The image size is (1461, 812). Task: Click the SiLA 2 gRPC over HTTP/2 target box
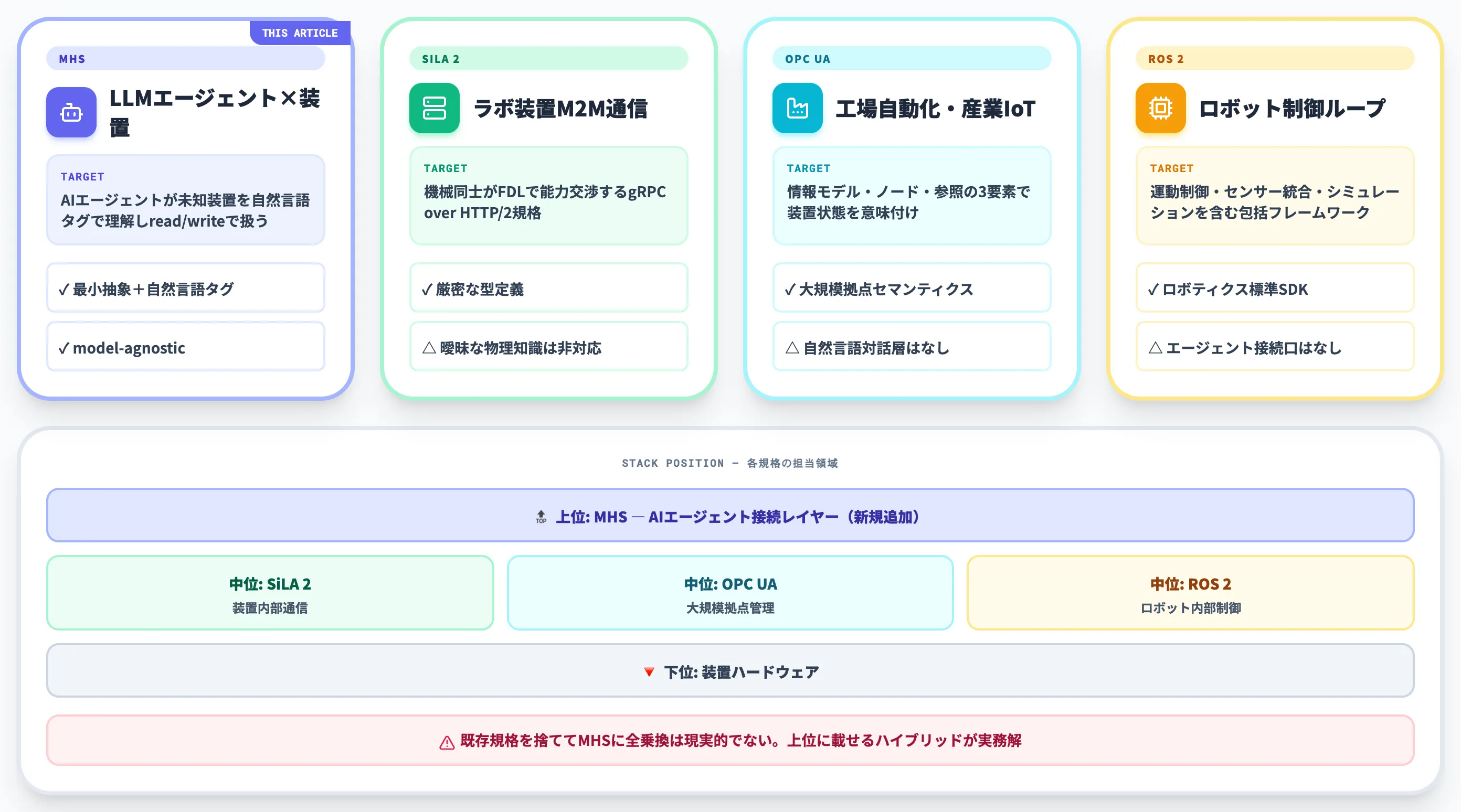pyautogui.click(x=548, y=196)
